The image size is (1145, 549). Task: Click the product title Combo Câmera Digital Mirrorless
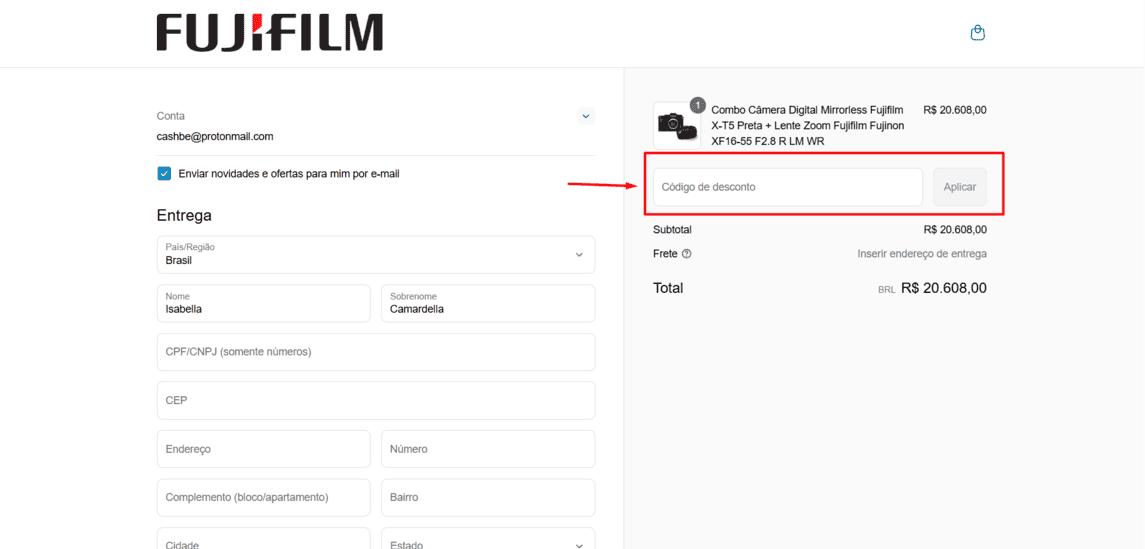tap(808, 126)
